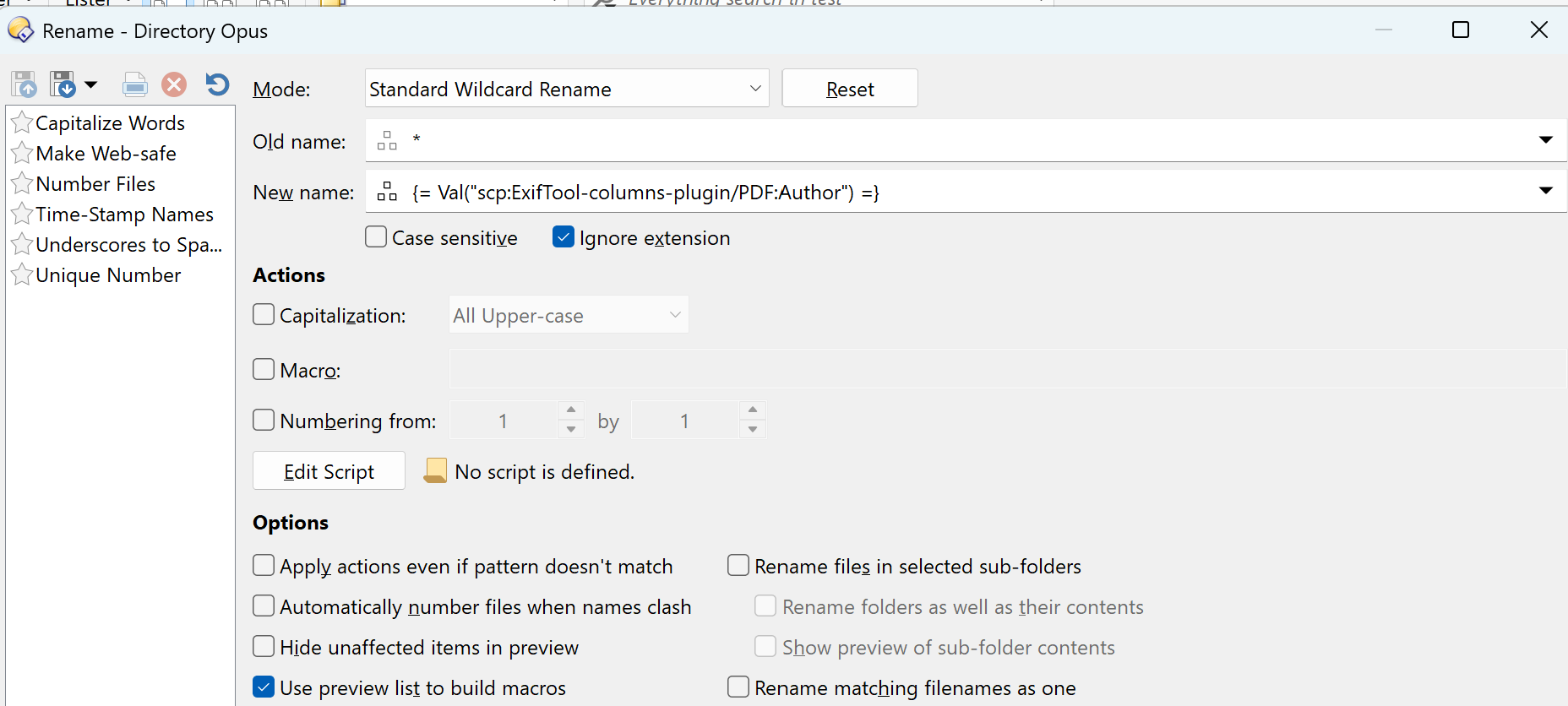Image resolution: width=1568 pixels, height=706 pixels.
Task: Click the star icon beside Capitalize Words
Action: pos(22,123)
